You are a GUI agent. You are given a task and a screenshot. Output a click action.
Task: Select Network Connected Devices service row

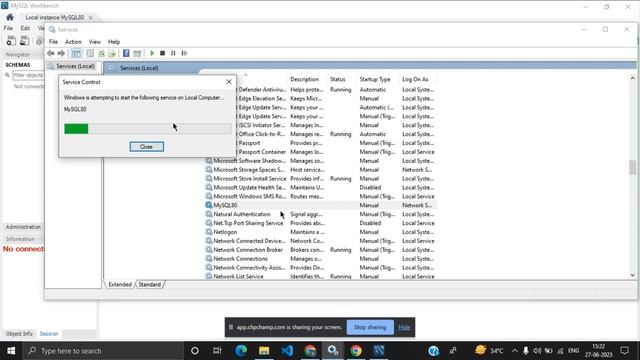pos(320,241)
